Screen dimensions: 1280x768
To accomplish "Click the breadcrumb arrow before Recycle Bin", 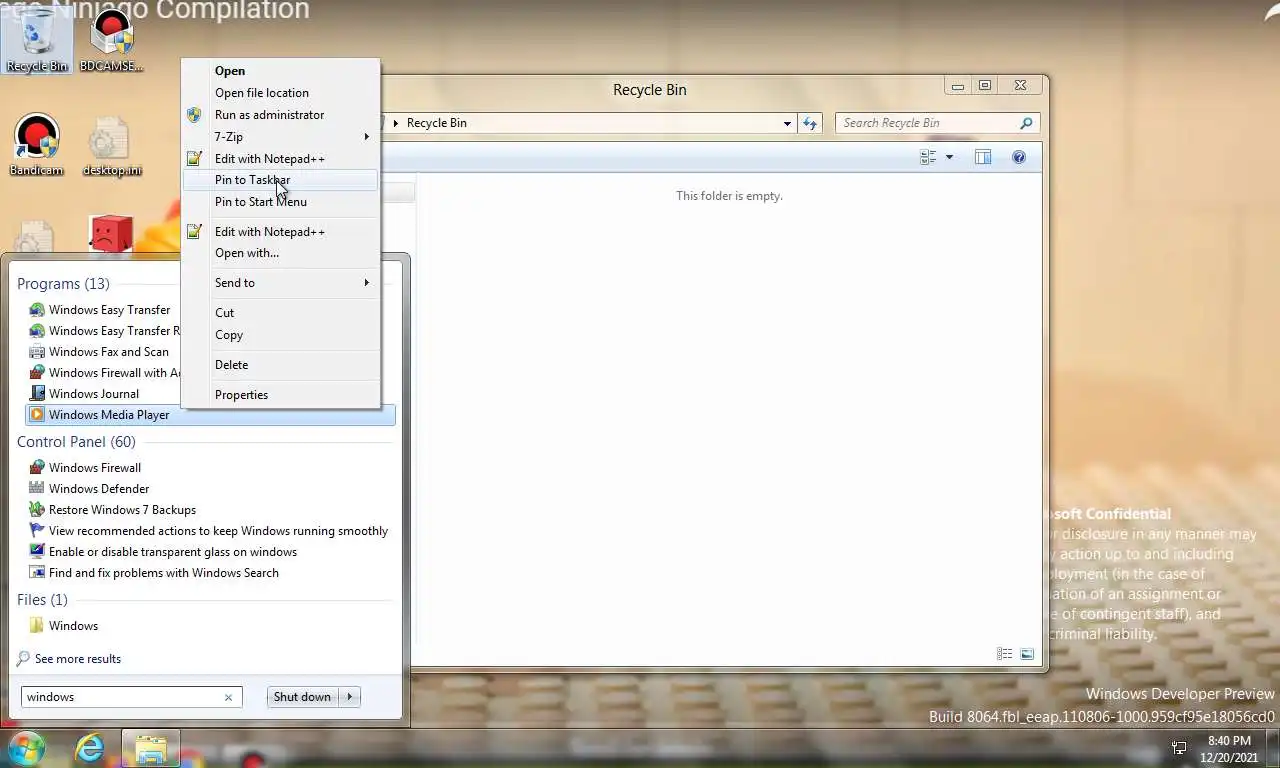I will [x=396, y=123].
